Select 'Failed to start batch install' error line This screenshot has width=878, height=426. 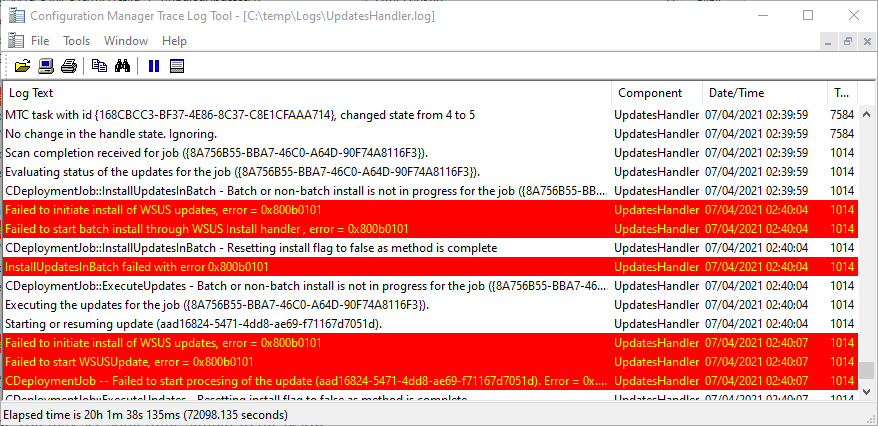[430, 229]
